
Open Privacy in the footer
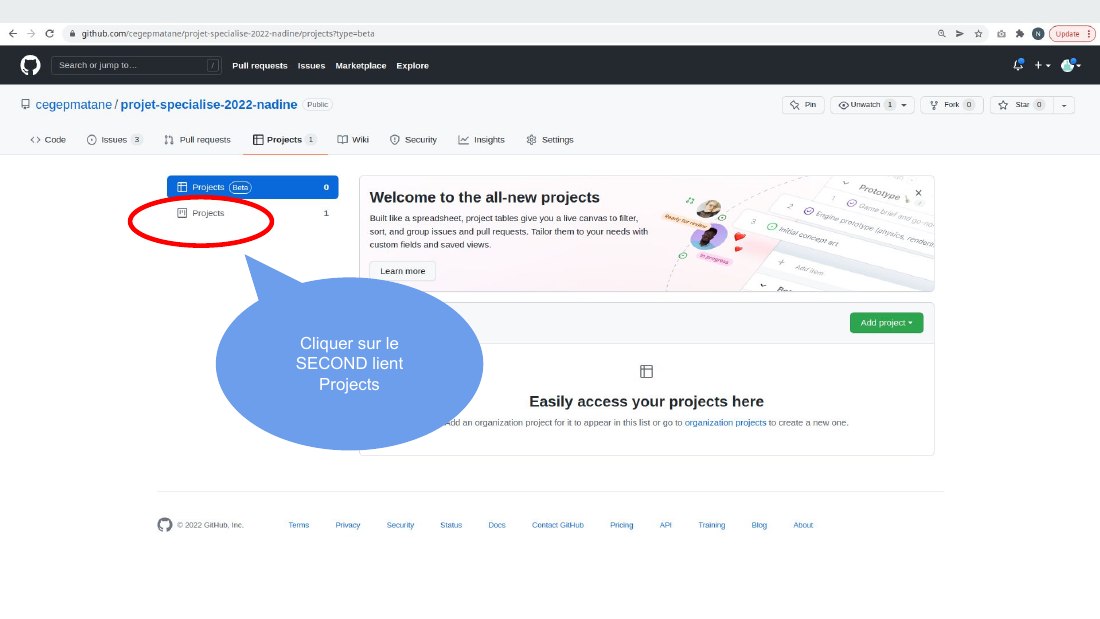tap(348, 525)
